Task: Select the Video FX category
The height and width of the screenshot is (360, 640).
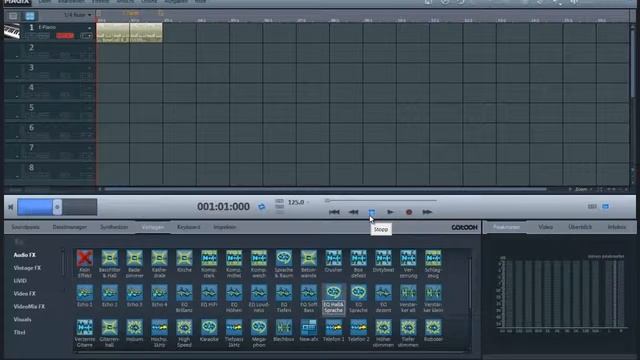Action: (24, 294)
